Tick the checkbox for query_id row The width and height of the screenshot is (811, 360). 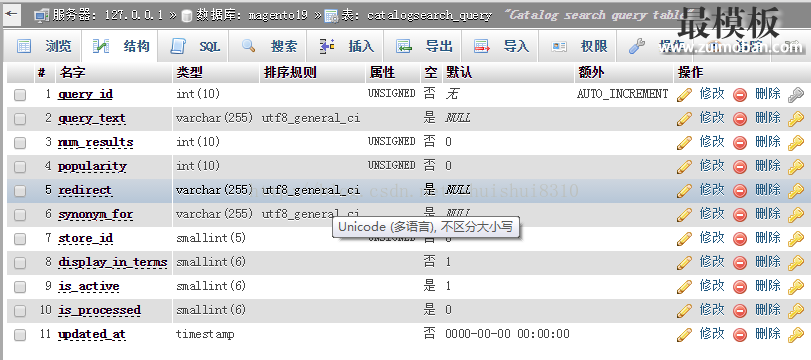click(20, 95)
